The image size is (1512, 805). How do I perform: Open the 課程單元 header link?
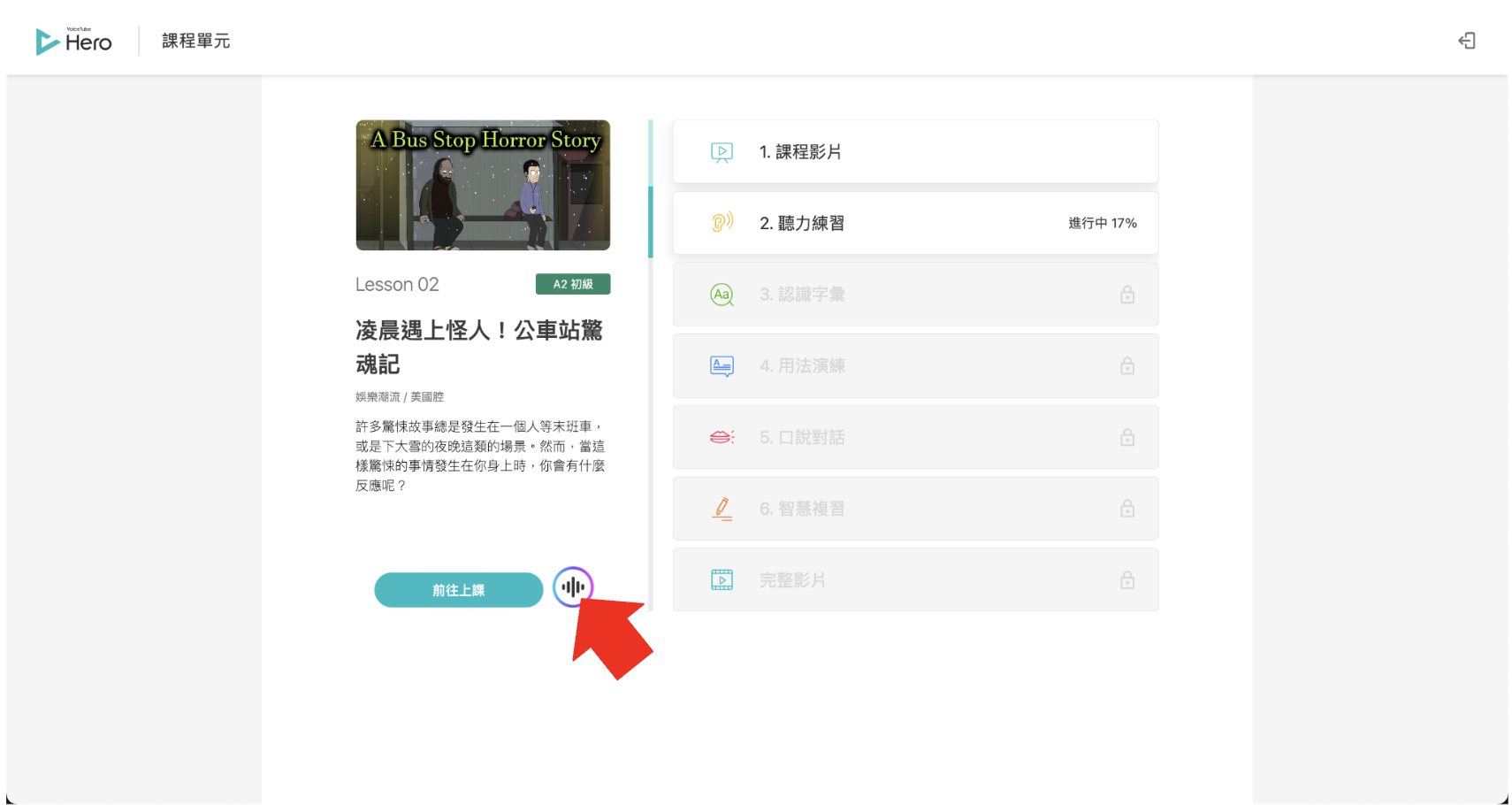click(195, 41)
